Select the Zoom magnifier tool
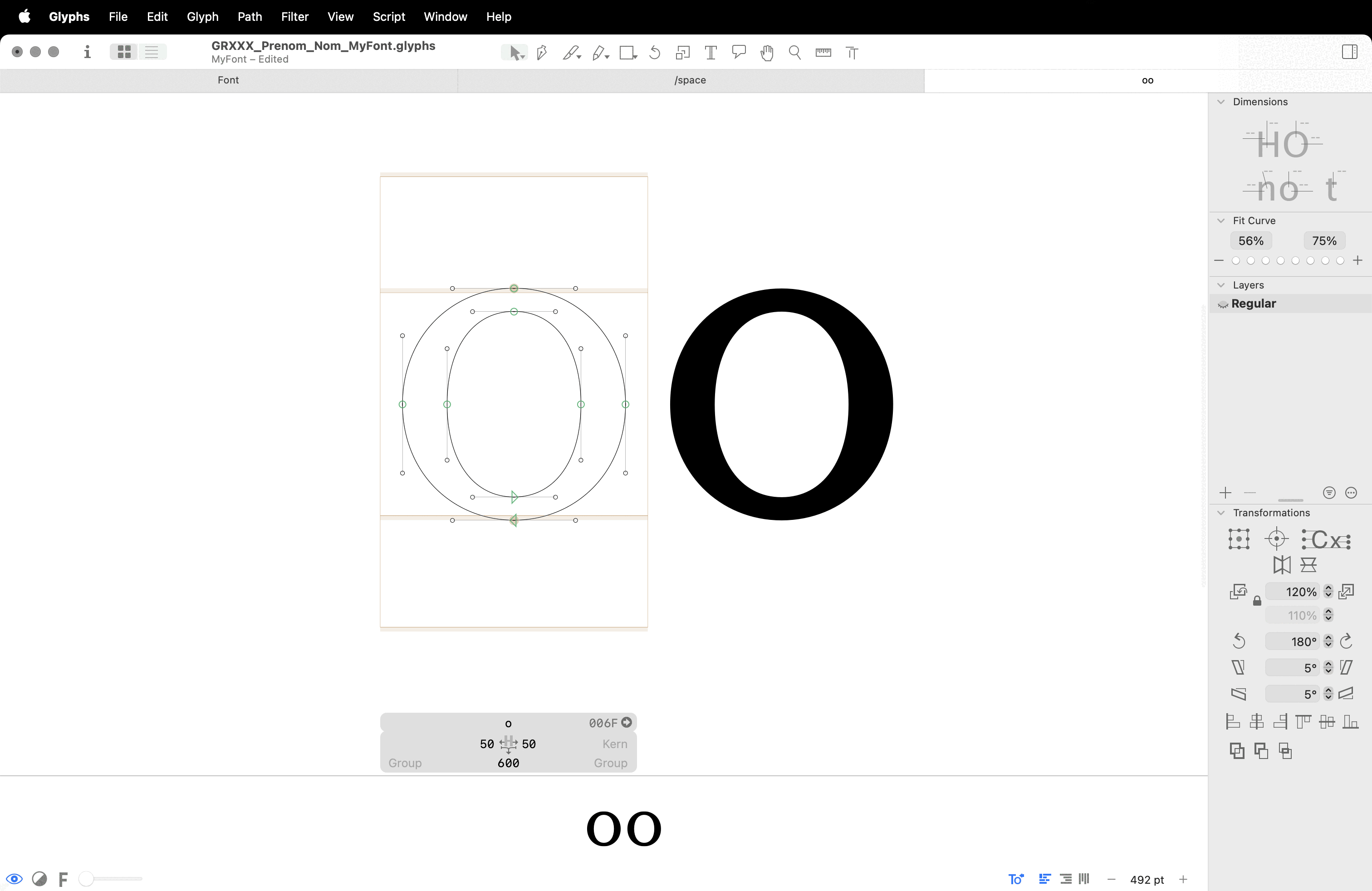1372x891 pixels. click(x=794, y=53)
